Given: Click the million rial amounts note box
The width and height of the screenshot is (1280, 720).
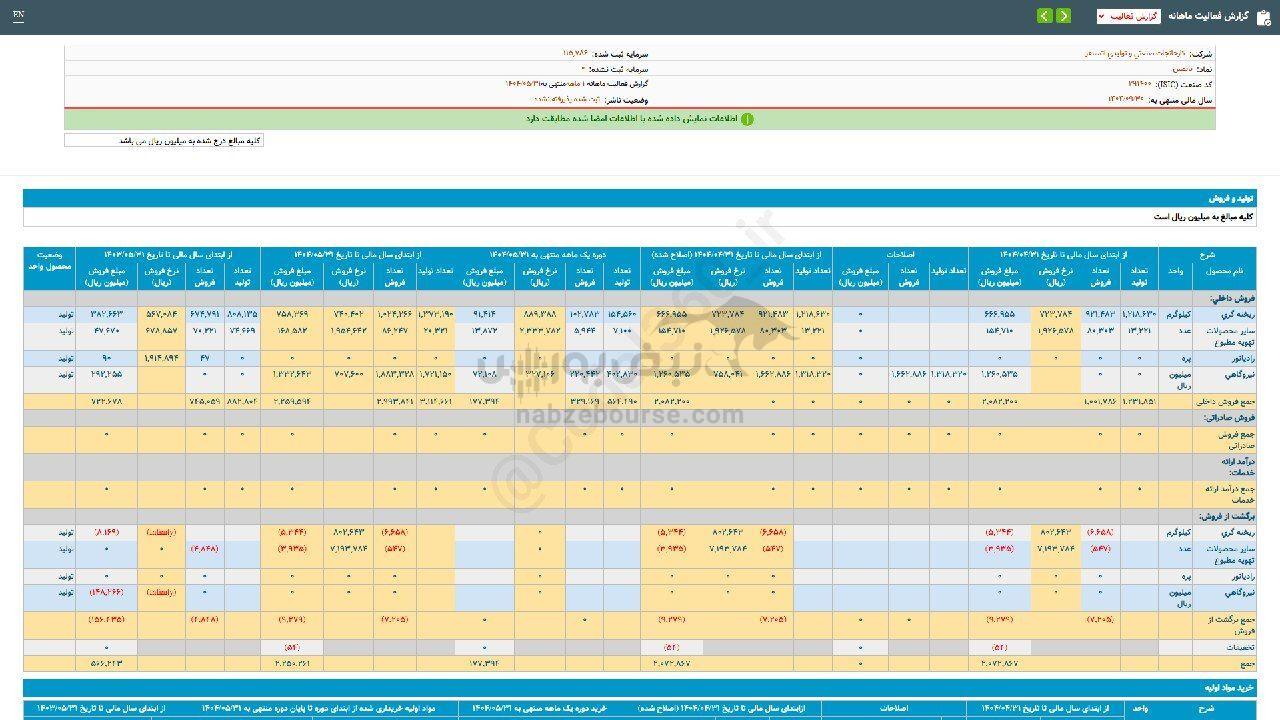Looking at the screenshot, I should pyautogui.click(x=164, y=141).
